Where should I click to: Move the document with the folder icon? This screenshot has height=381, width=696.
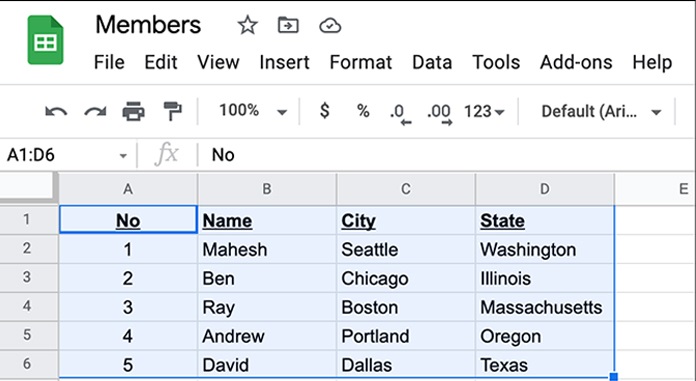[x=288, y=25]
